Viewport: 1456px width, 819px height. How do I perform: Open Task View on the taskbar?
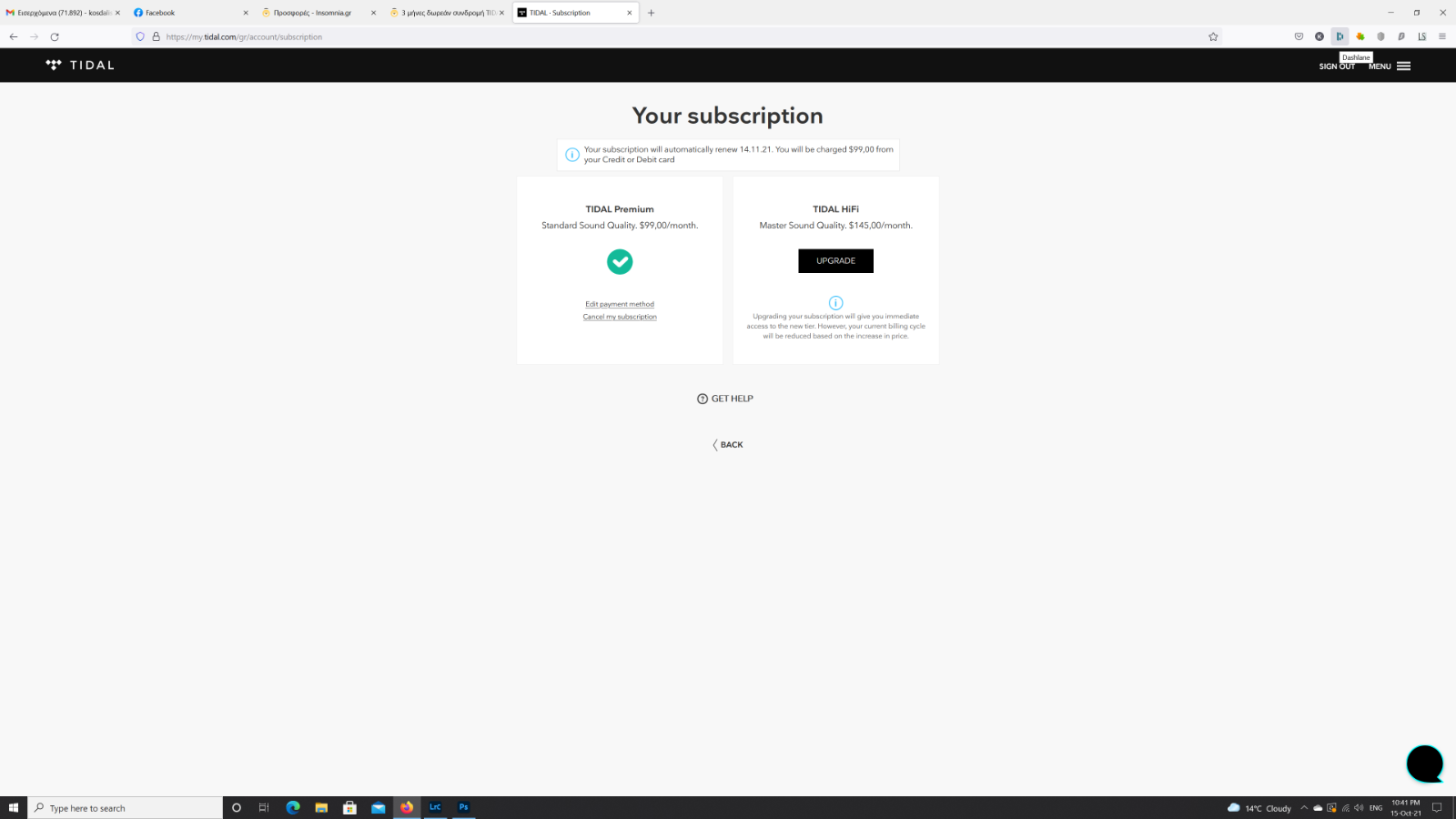tap(264, 808)
